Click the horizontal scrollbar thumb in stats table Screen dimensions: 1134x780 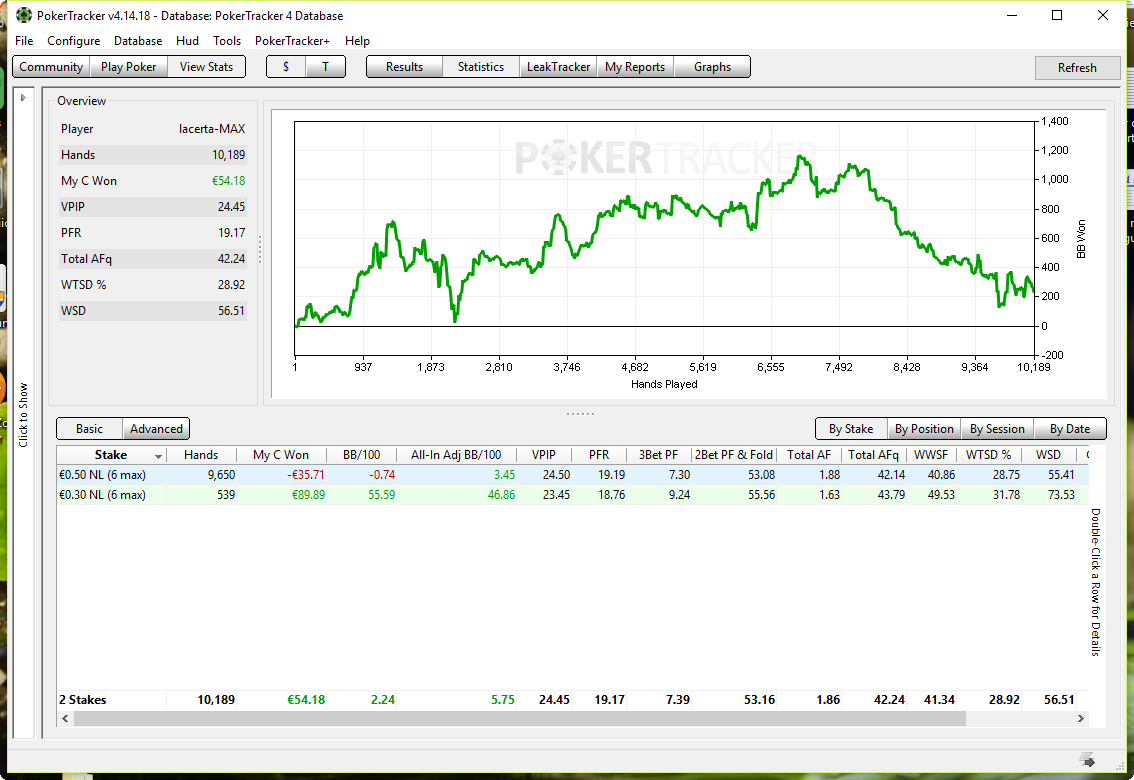pos(519,719)
